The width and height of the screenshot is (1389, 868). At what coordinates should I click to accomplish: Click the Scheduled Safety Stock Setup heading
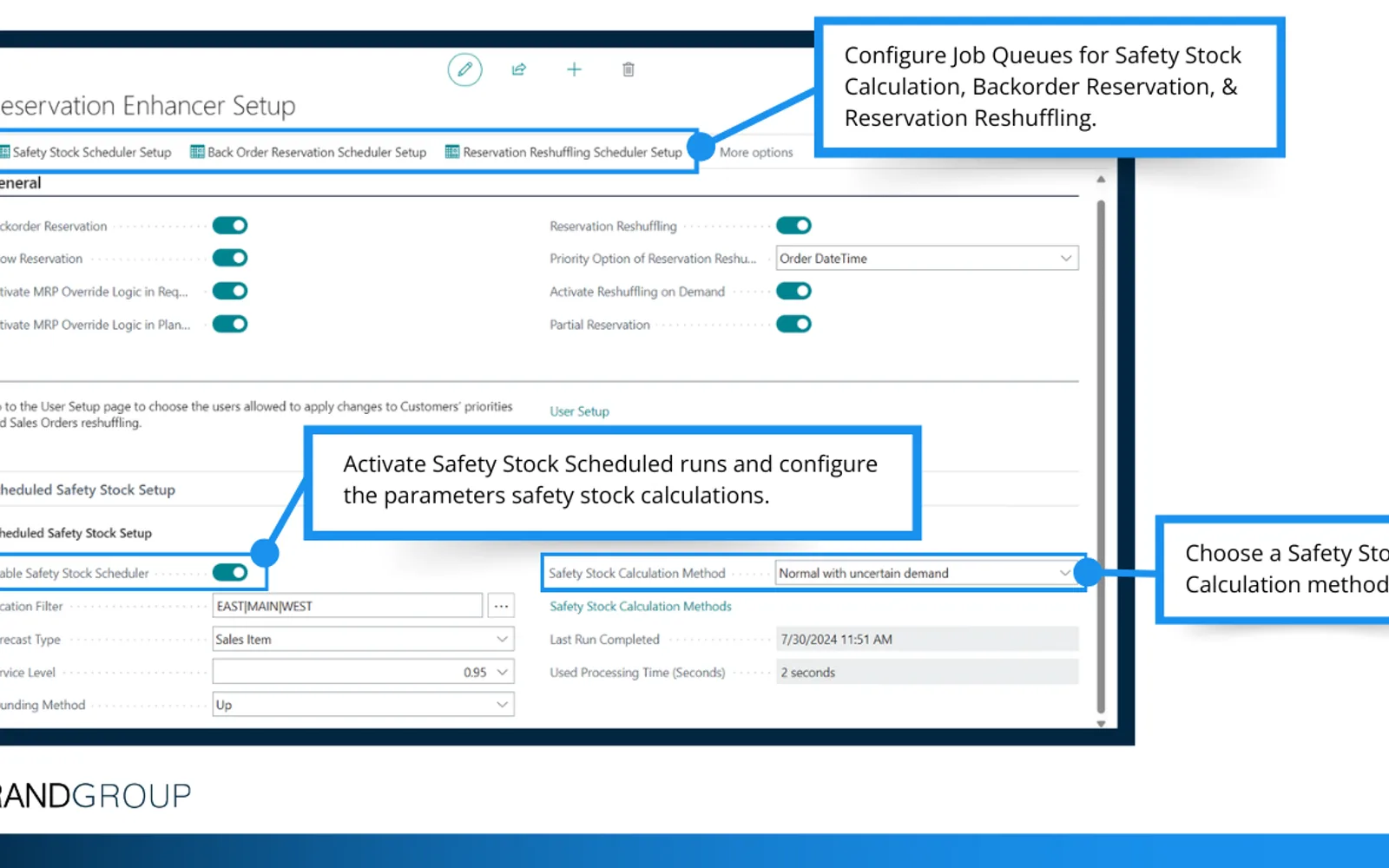point(87,490)
